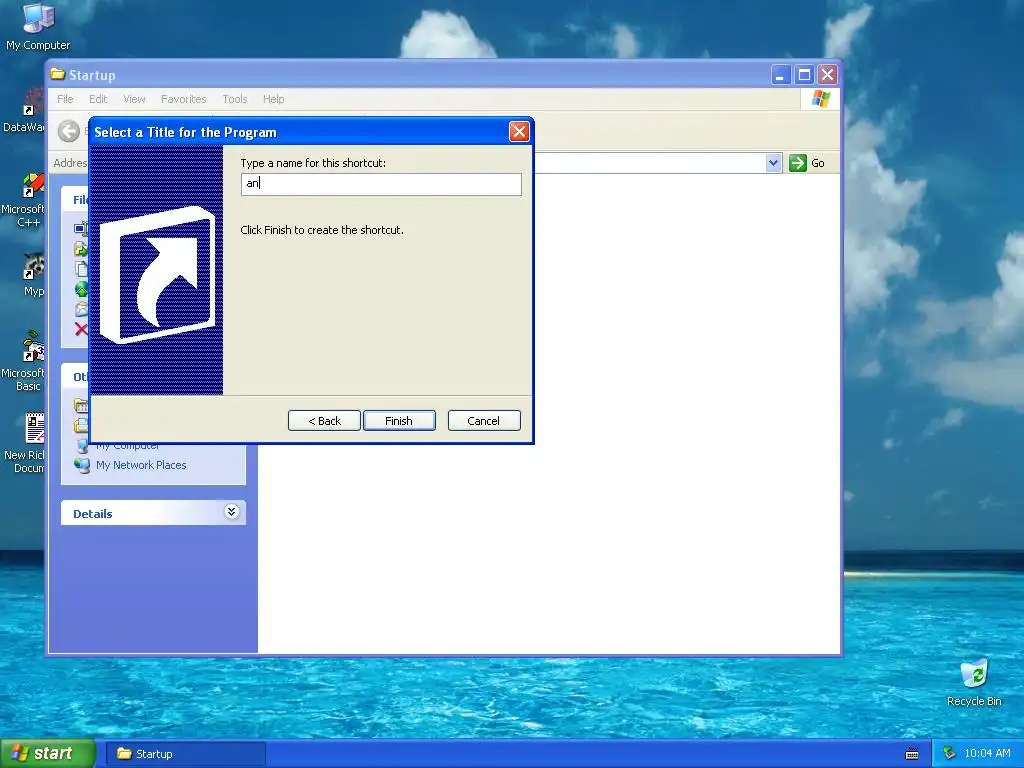Click the system tray icon beside the clock
1024x768 pixels.
coord(950,754)
